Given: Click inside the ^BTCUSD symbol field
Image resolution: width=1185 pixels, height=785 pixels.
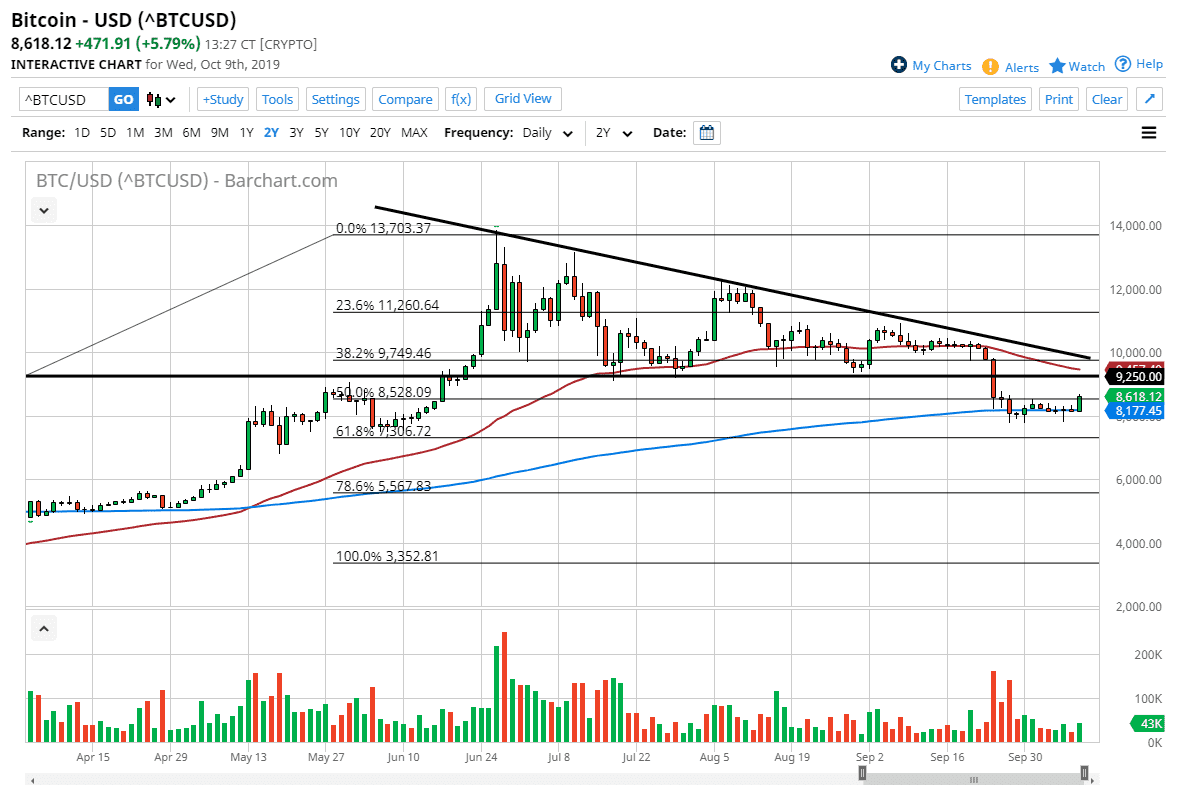Looking at the screenshot, I should click(60, 99).
